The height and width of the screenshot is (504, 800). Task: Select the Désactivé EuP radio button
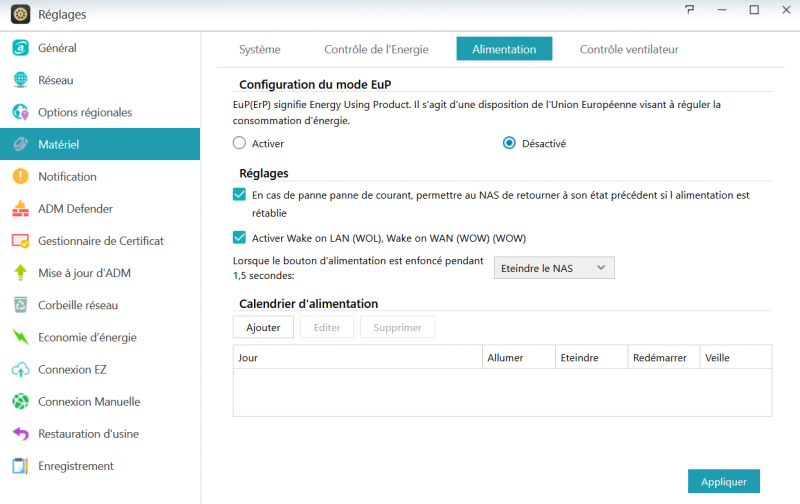click(509, 143)
